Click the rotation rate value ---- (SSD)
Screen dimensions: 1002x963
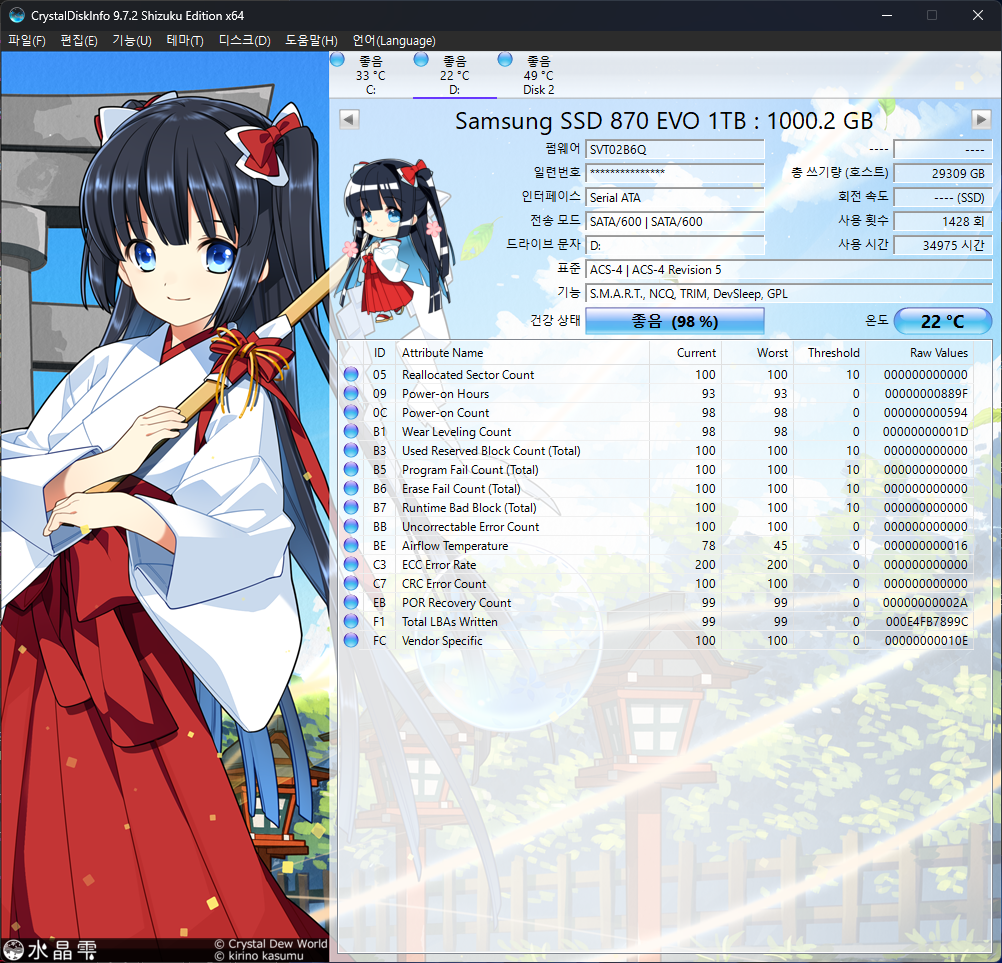coord(943,197)
